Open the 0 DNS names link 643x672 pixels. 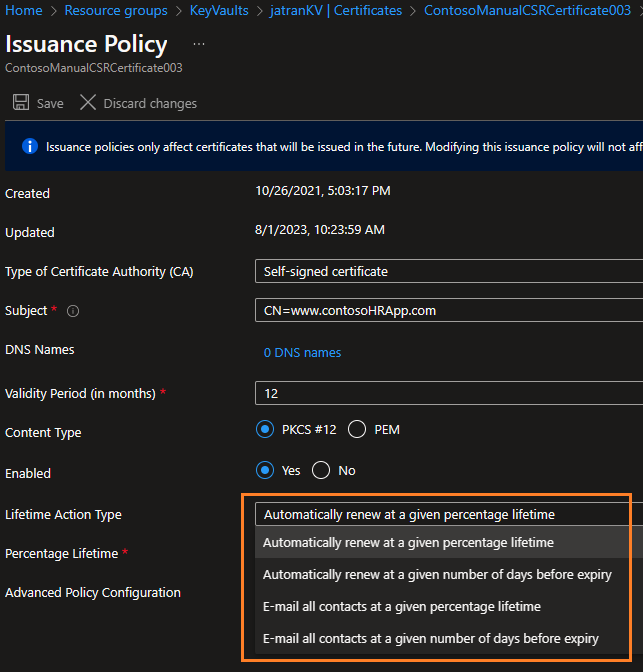pyautogui.click(x=302, y=353)
